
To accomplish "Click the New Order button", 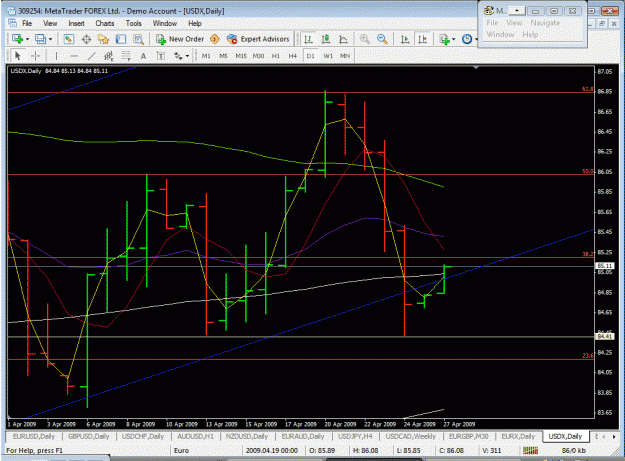I will (180, 39).
